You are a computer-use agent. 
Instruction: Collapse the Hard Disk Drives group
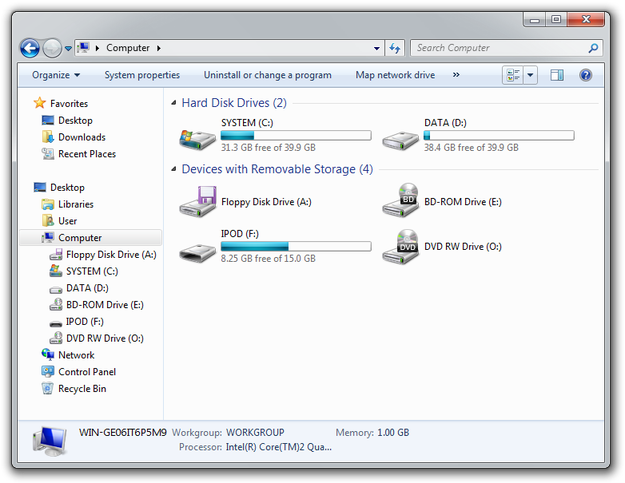point(174,103)
